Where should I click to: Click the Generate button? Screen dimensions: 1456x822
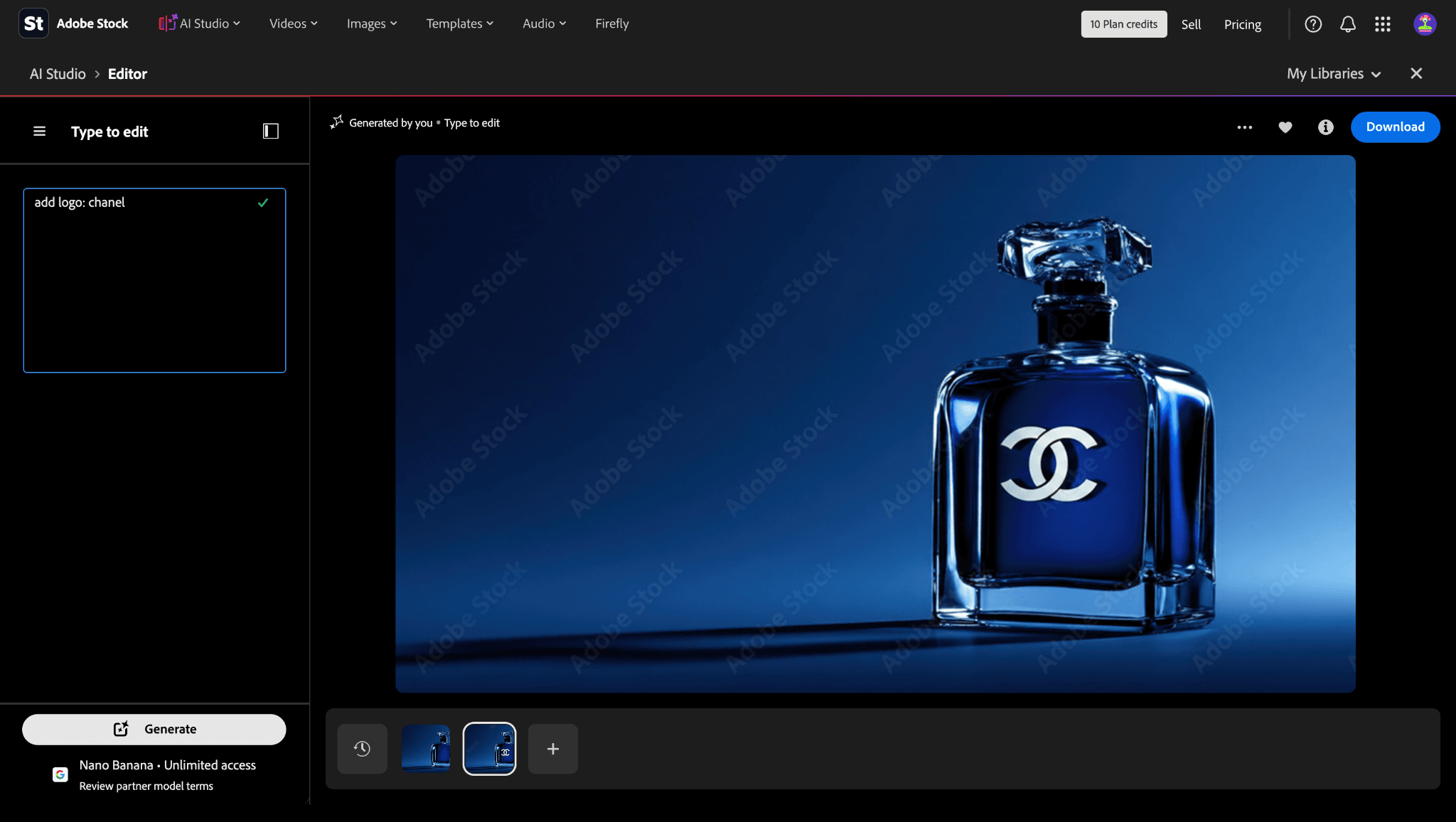coord(154,730)
